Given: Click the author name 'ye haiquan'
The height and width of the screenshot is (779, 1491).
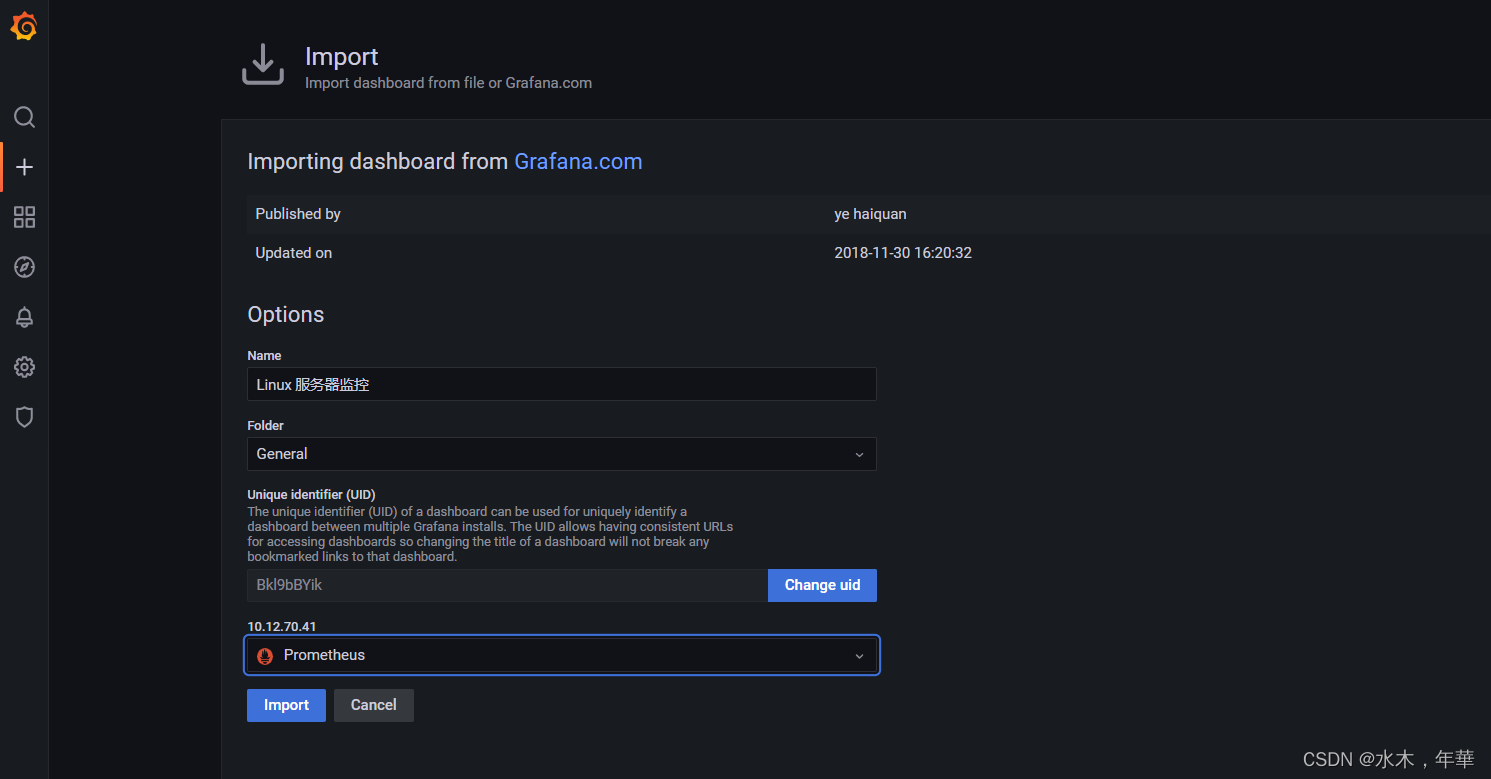Looking at the screenshot, I should coord(870,214).
